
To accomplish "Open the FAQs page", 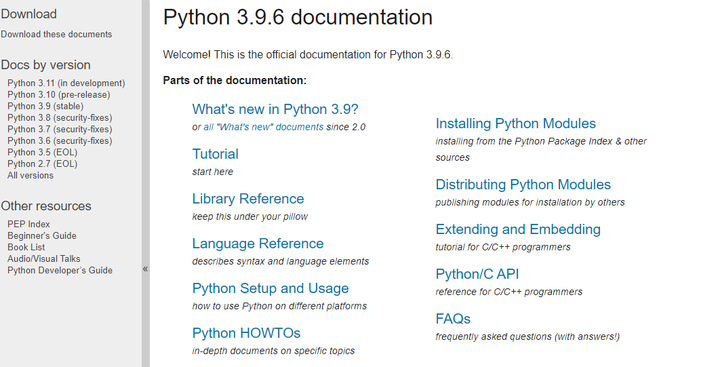I will [453, 319].
